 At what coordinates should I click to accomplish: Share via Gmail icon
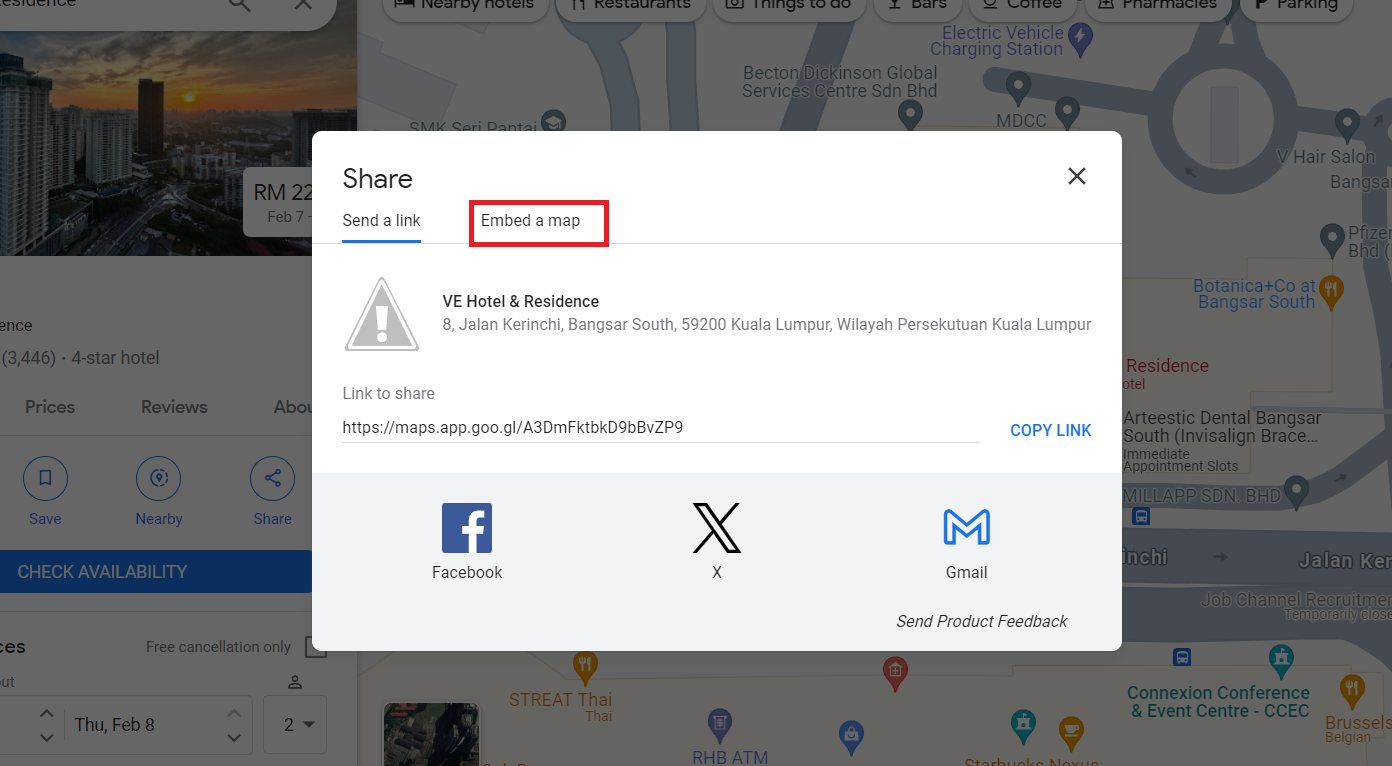click(x=966, y=528)
